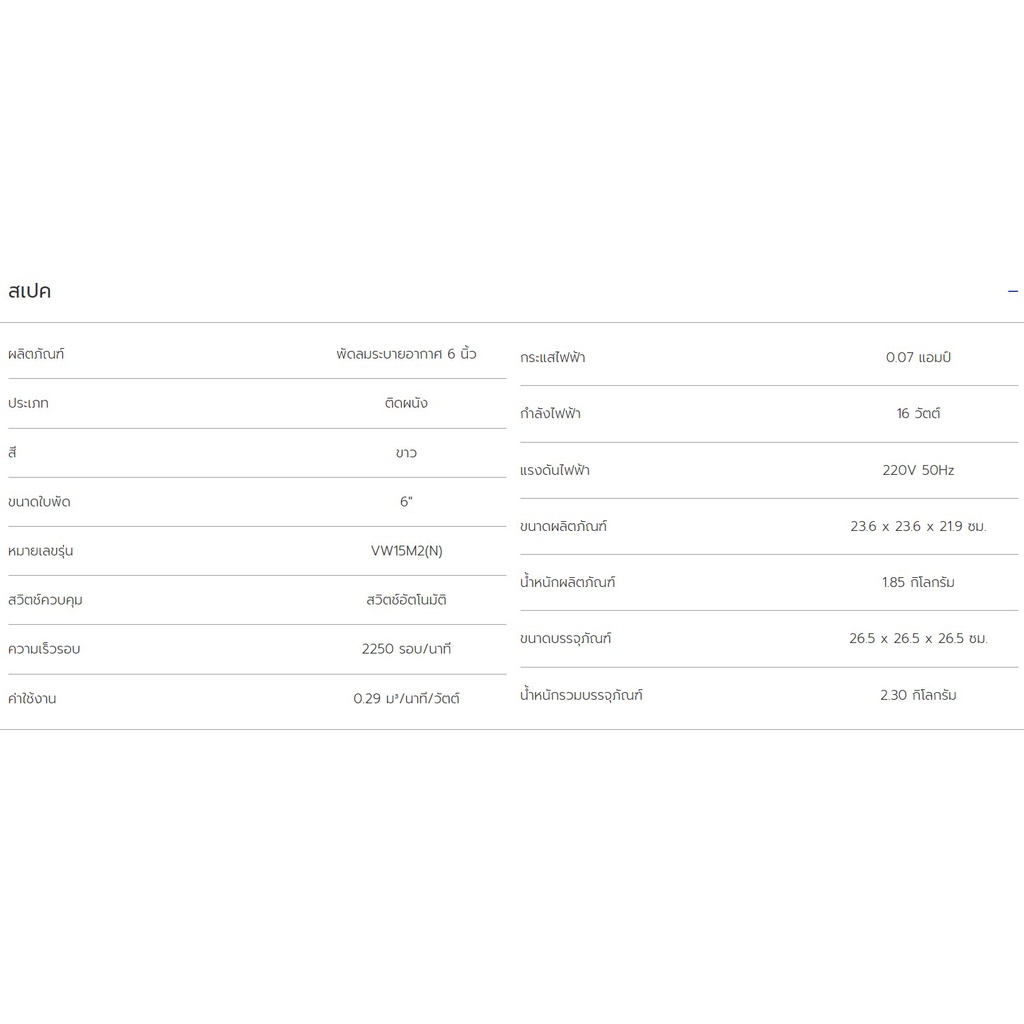Click the 23.6 x 23.6 x 21.9 ซม. value
The height and width of the screenshot is (1024, 1024).
[918, 526]
